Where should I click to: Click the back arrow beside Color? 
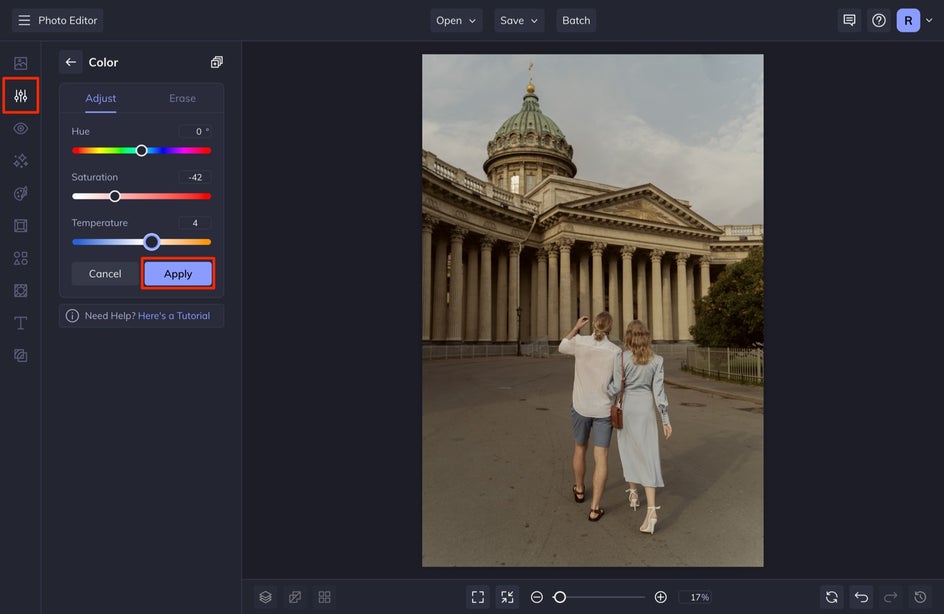[71, 62]
